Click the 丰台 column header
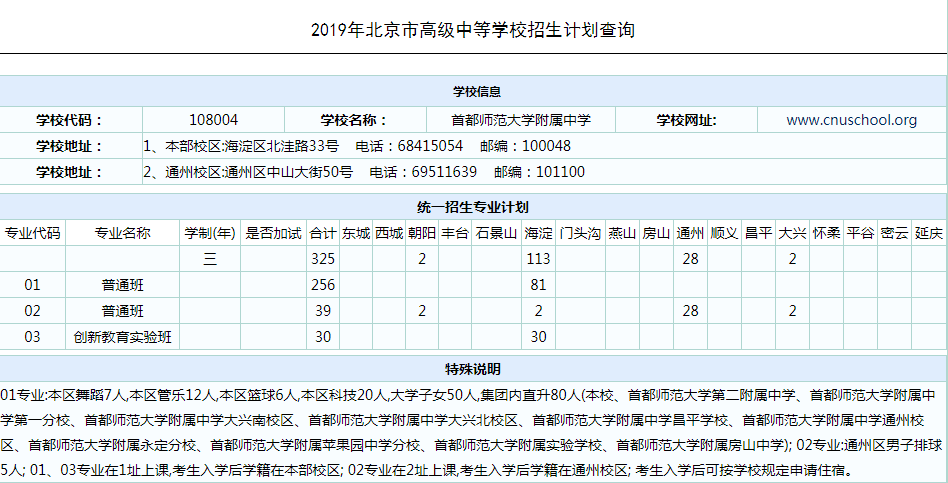The width and height of the screenshot is (948, 483). [455, 233]
